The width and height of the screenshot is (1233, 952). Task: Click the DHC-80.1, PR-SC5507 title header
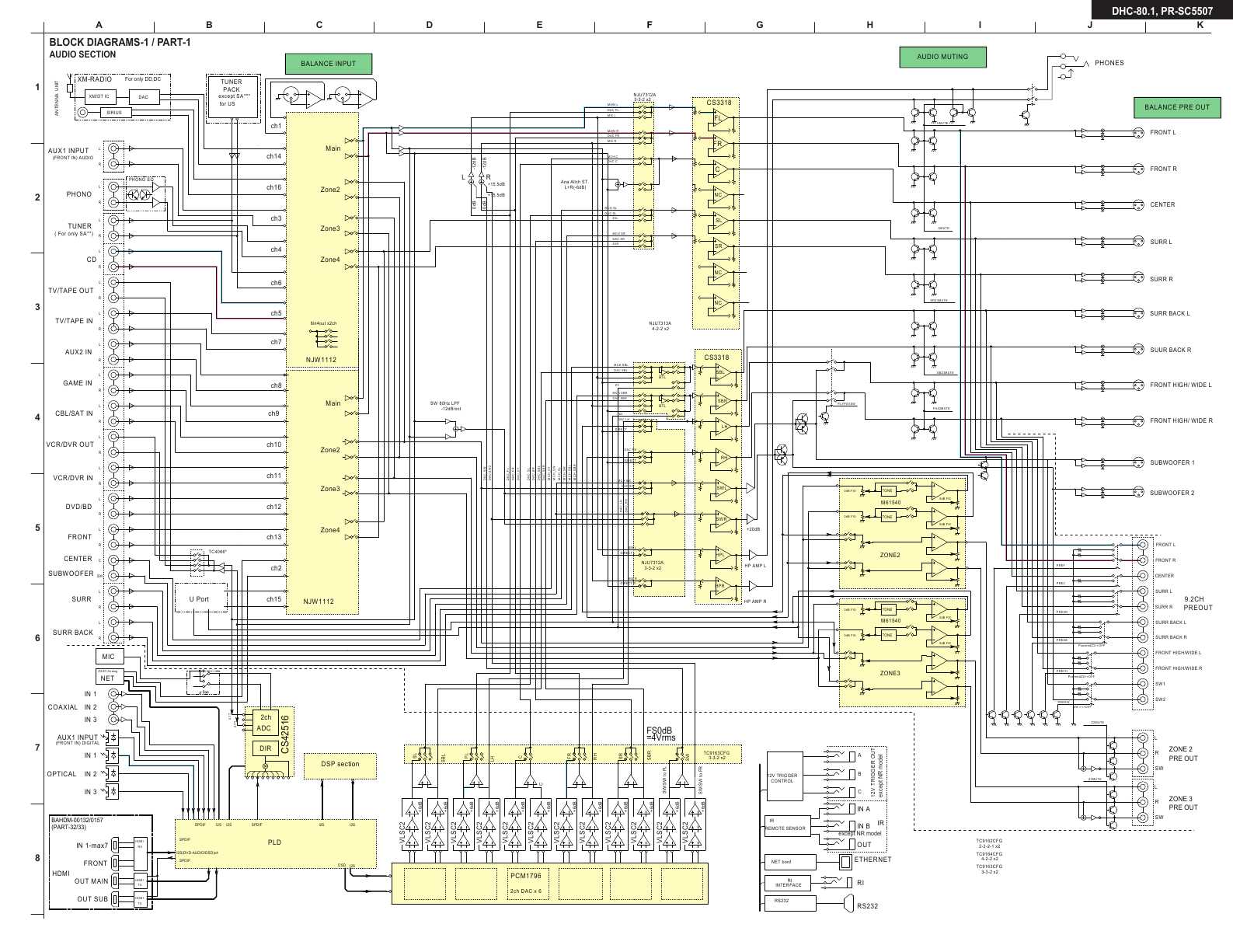coord(1162,11)
